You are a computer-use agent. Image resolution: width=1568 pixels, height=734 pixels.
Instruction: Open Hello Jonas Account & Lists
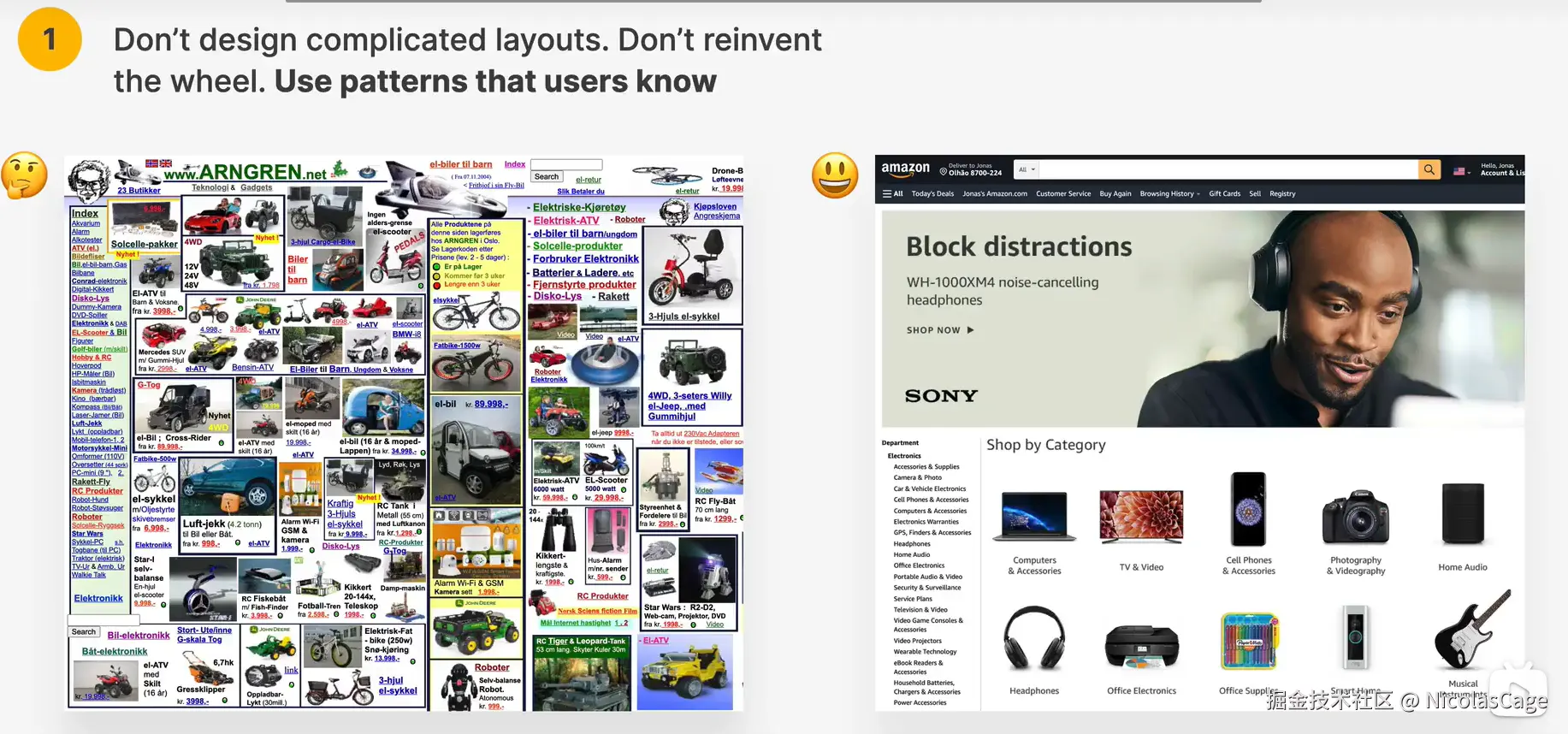click(1502, 169)
